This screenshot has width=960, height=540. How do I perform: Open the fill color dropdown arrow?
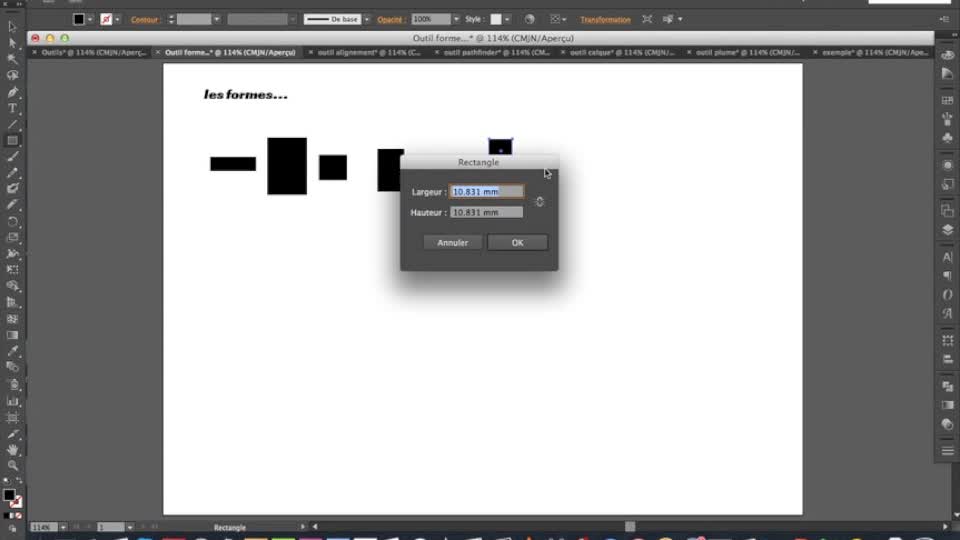pyautogui.click(x=90, y=19)
